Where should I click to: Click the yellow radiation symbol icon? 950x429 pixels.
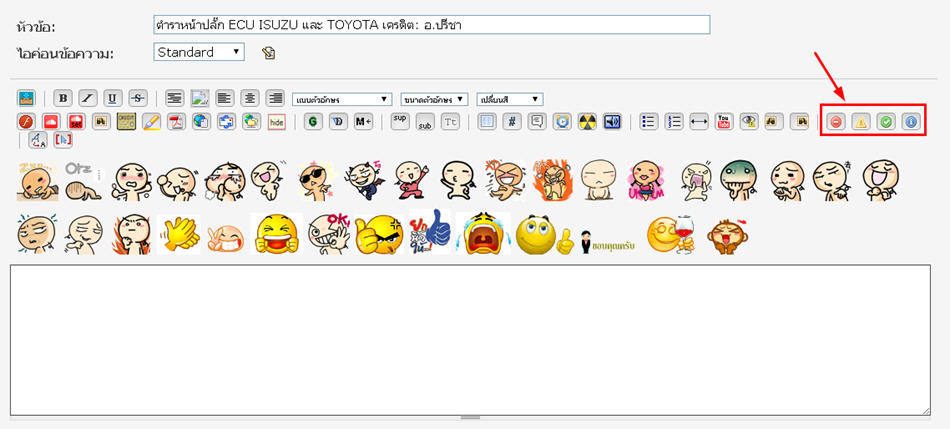coord(587,122)
